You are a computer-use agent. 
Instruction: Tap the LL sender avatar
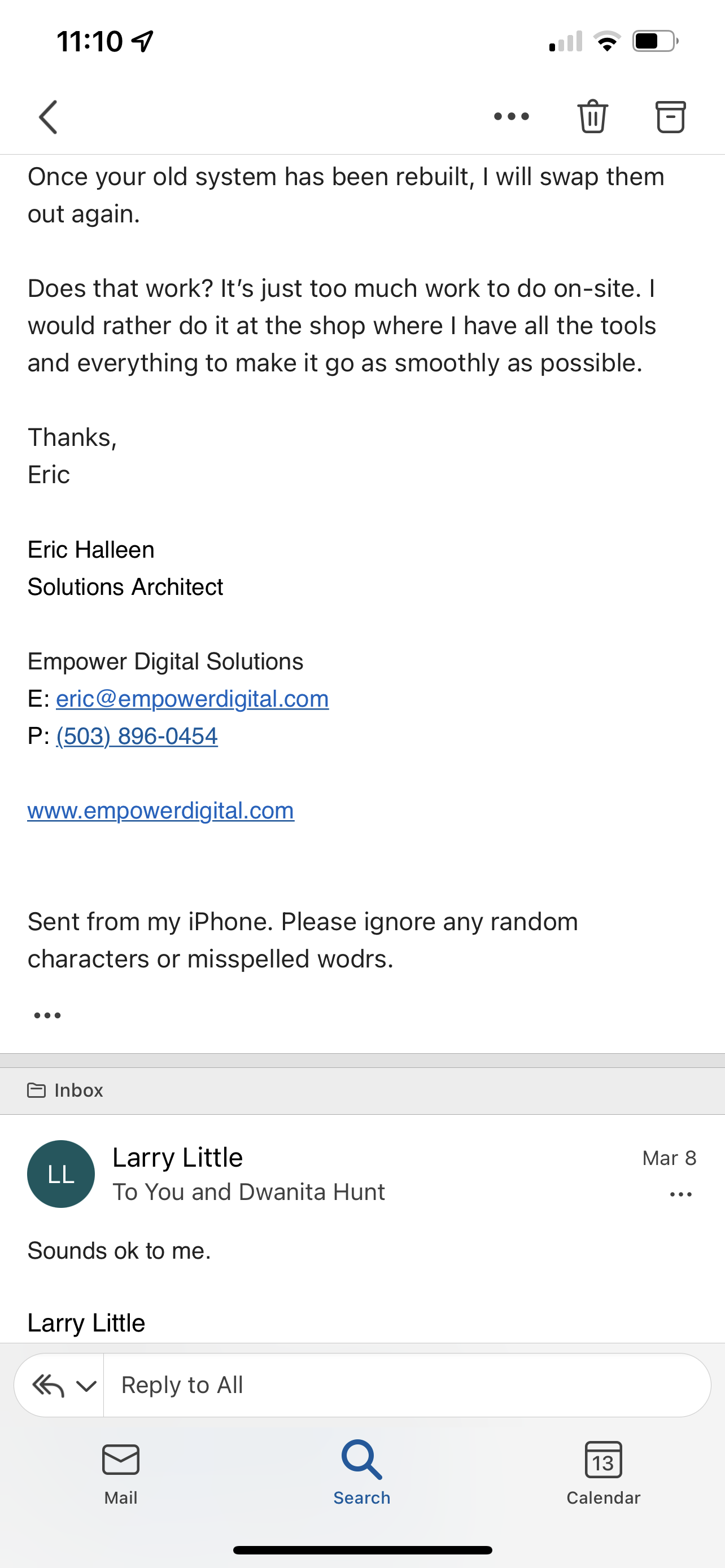click(61, 1173)
